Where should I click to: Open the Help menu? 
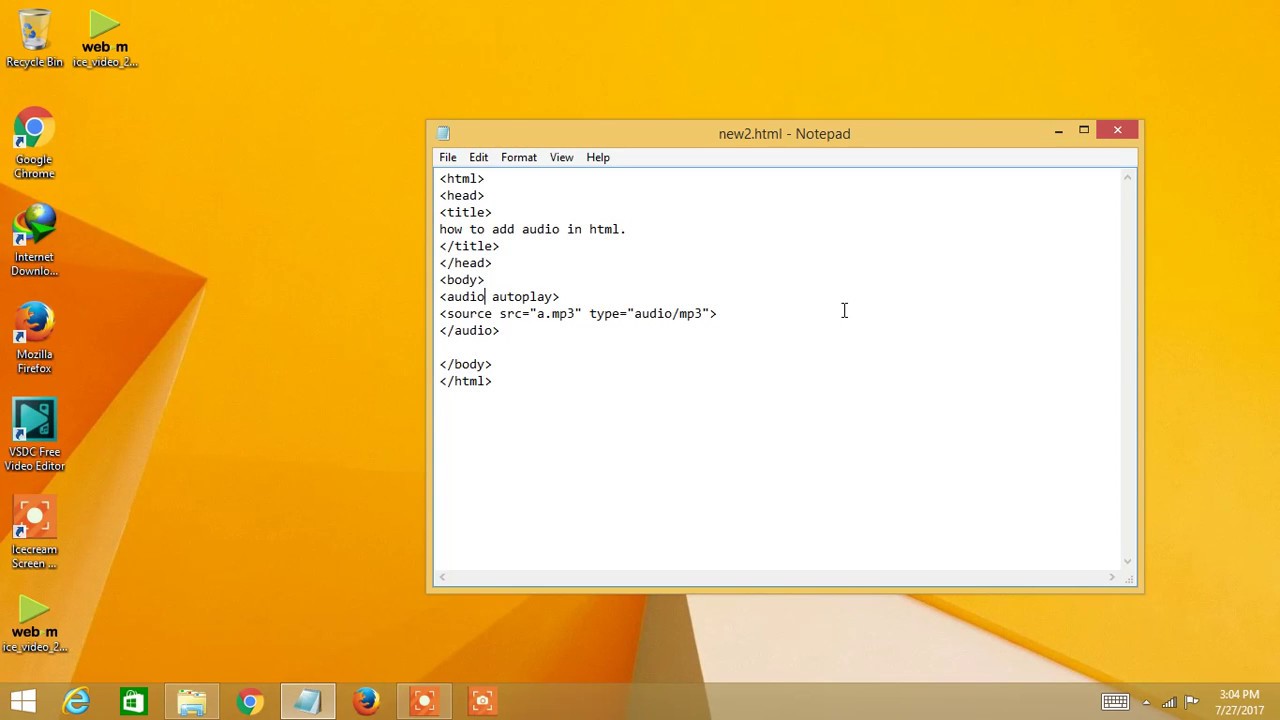point(598,157)
